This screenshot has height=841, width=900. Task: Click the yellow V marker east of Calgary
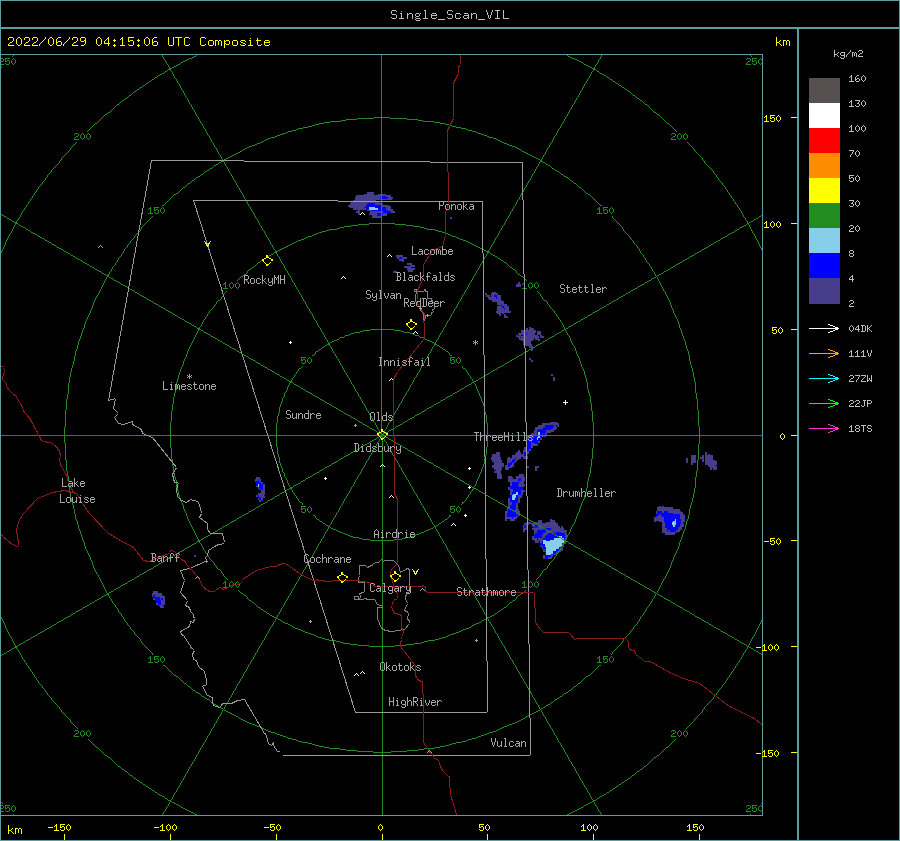(416, 572)
